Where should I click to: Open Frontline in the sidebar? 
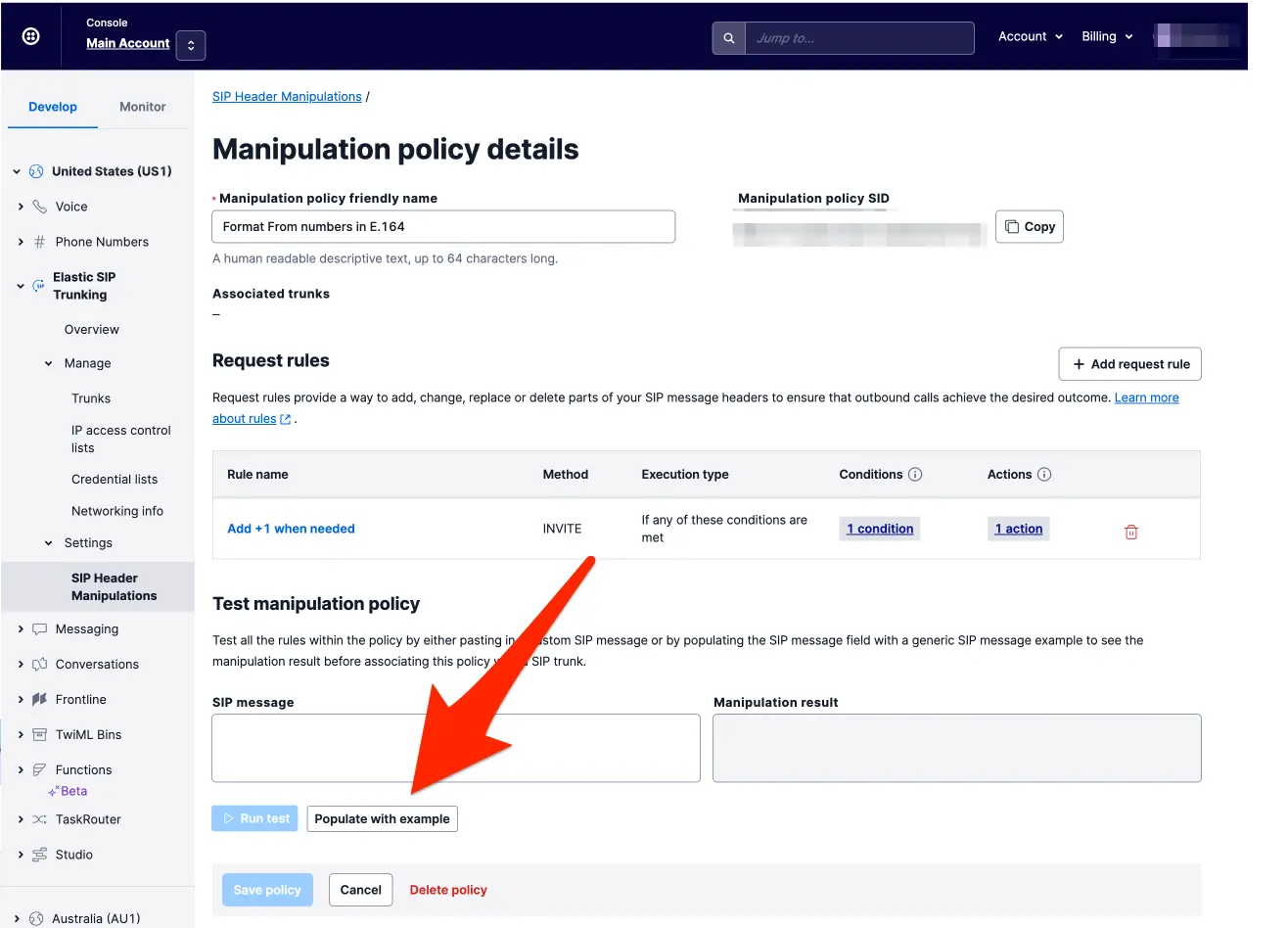point(81,700)
